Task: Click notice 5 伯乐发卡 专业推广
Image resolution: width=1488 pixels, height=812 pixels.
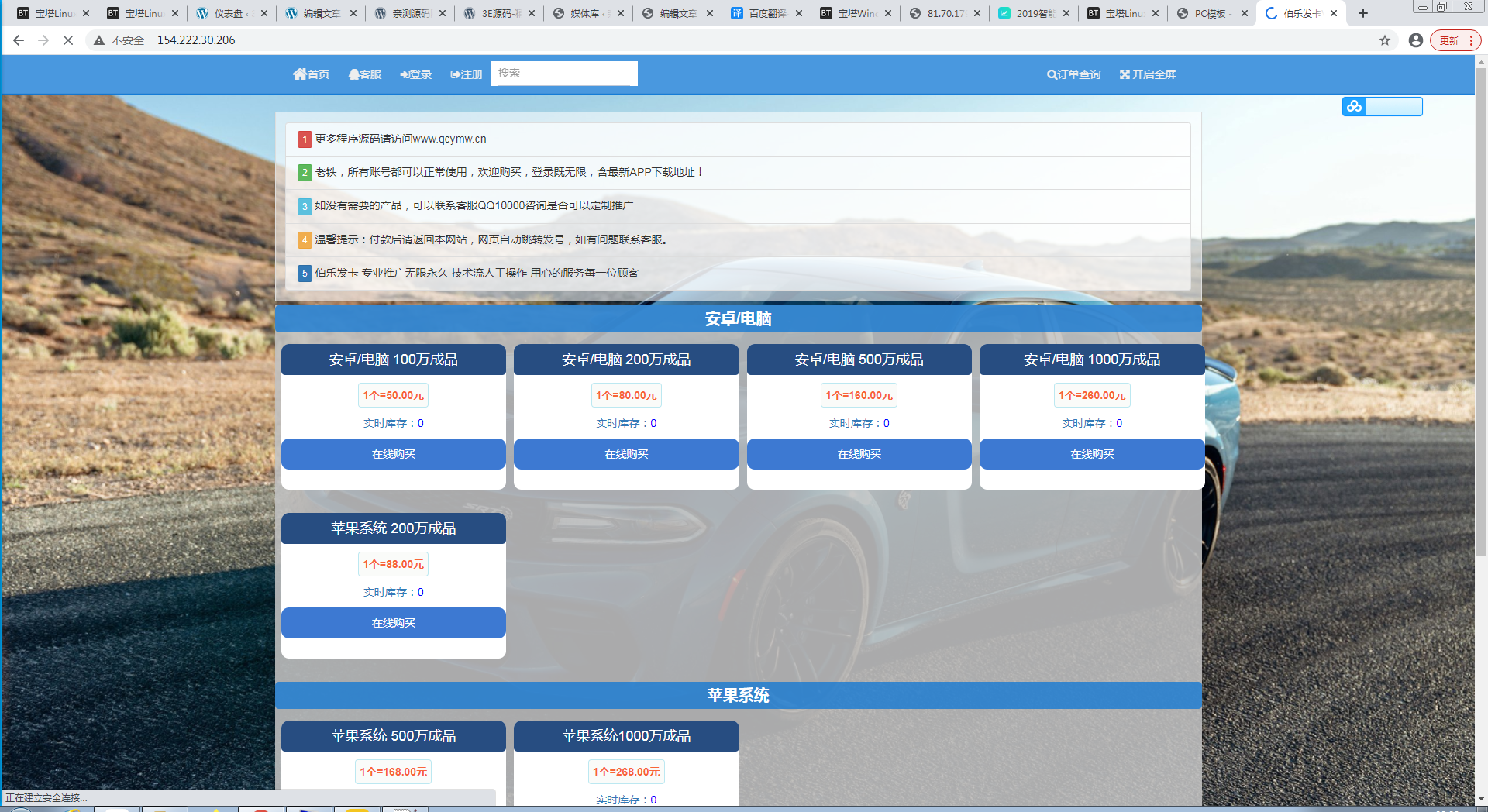Action: [x=738, y=274]
